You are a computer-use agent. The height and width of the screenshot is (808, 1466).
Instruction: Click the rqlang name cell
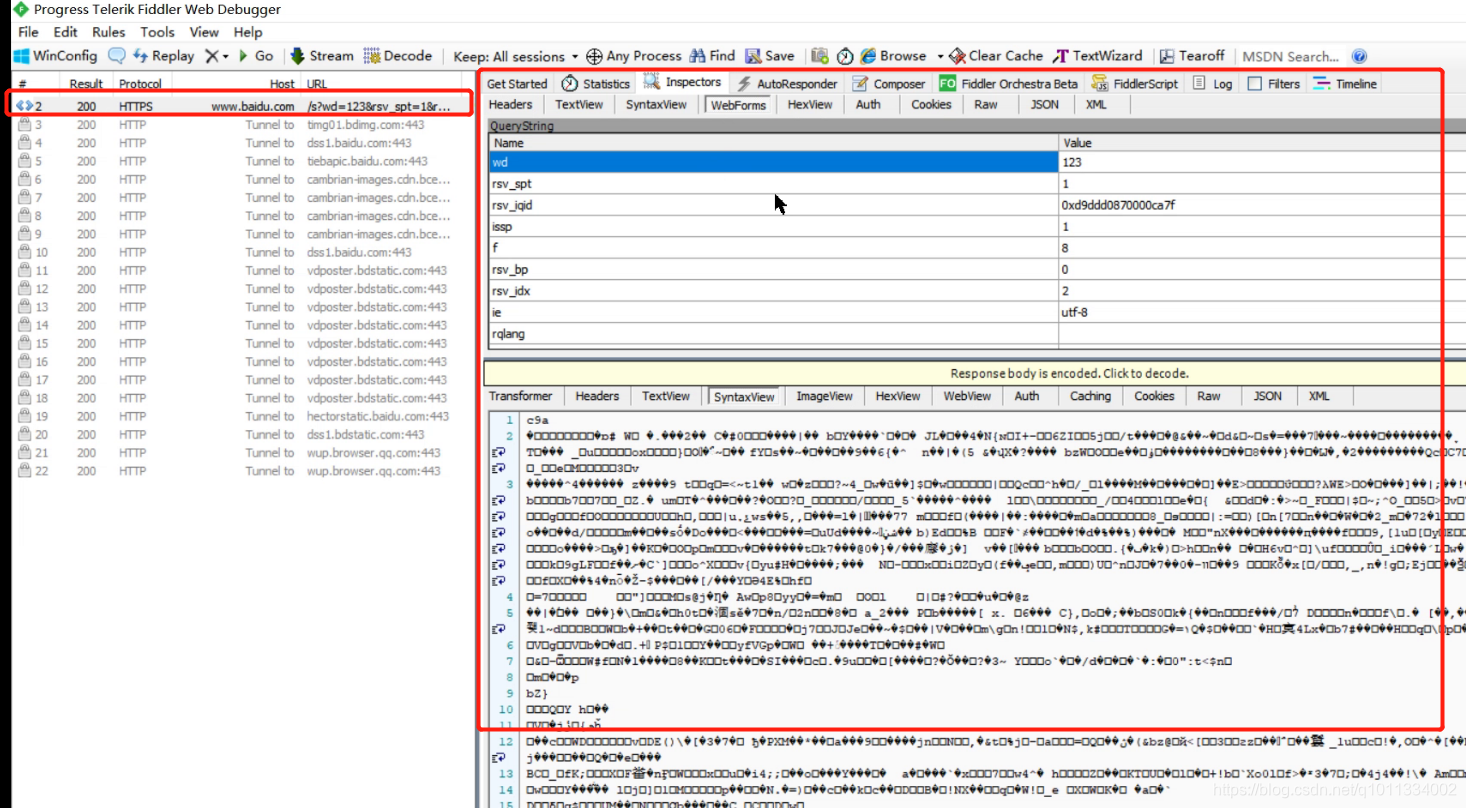click(x=772, y=334)
